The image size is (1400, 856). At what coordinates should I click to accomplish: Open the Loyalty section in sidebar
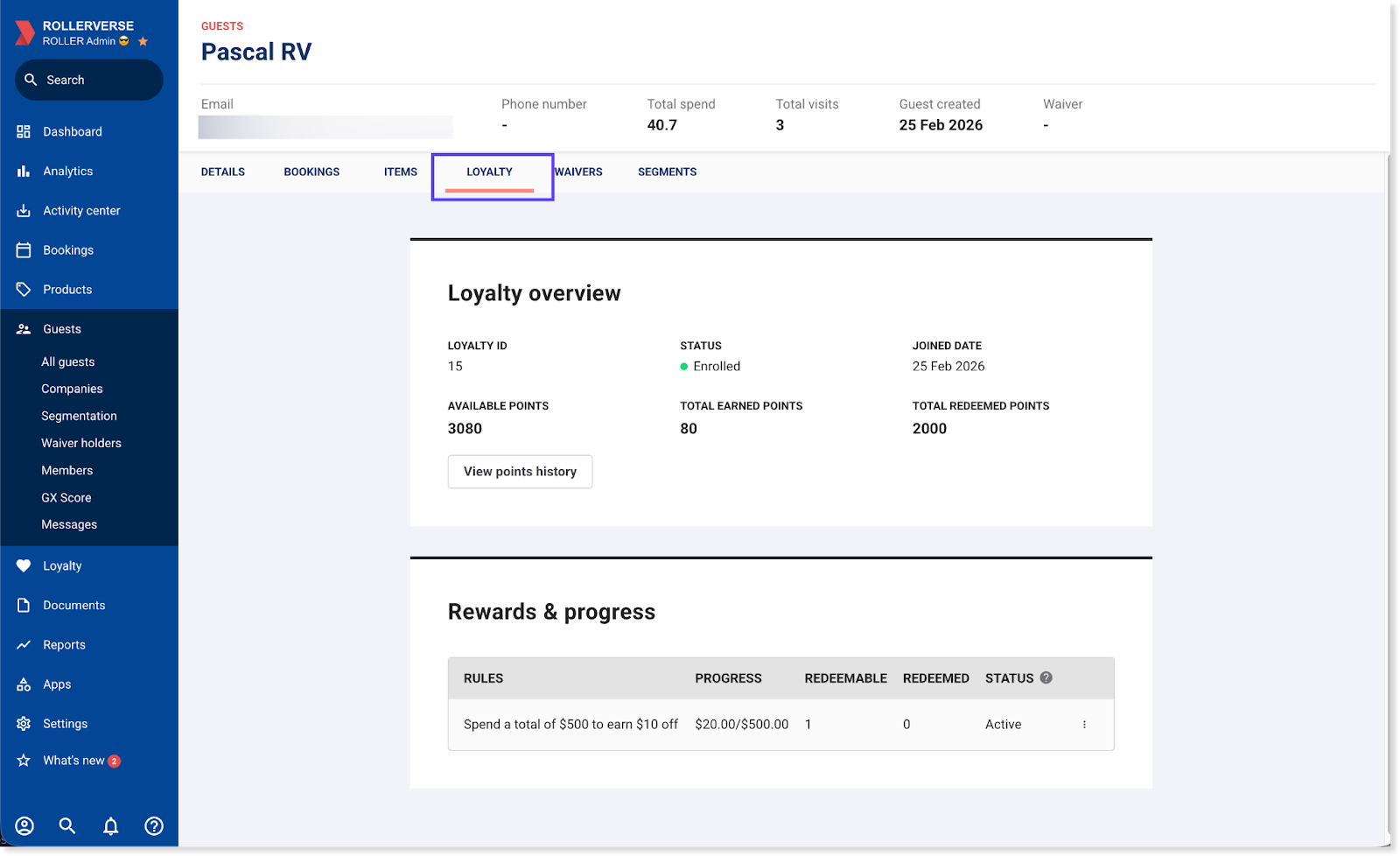pos(62,566)
